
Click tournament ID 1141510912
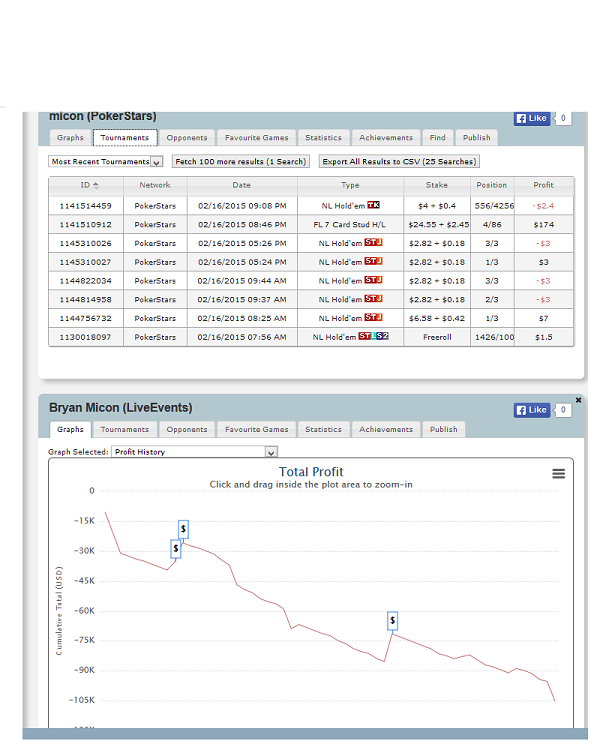85,225
